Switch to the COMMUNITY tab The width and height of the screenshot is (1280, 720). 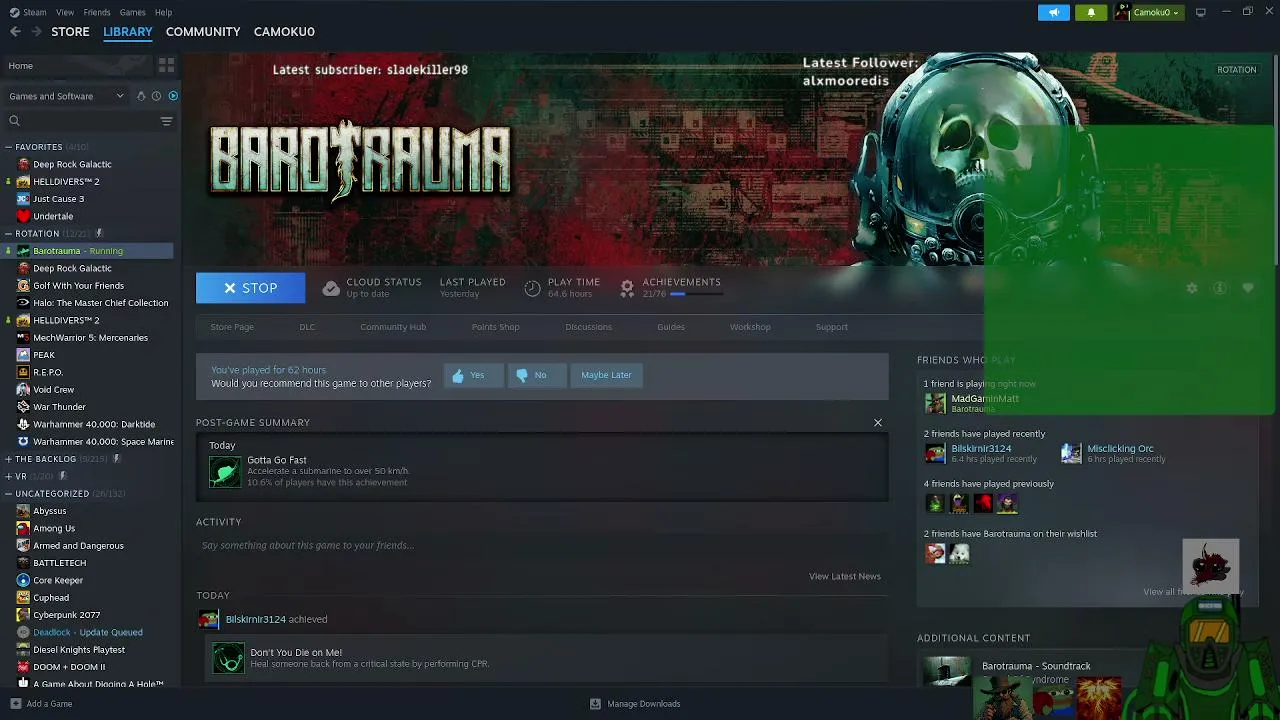[203, 32]
